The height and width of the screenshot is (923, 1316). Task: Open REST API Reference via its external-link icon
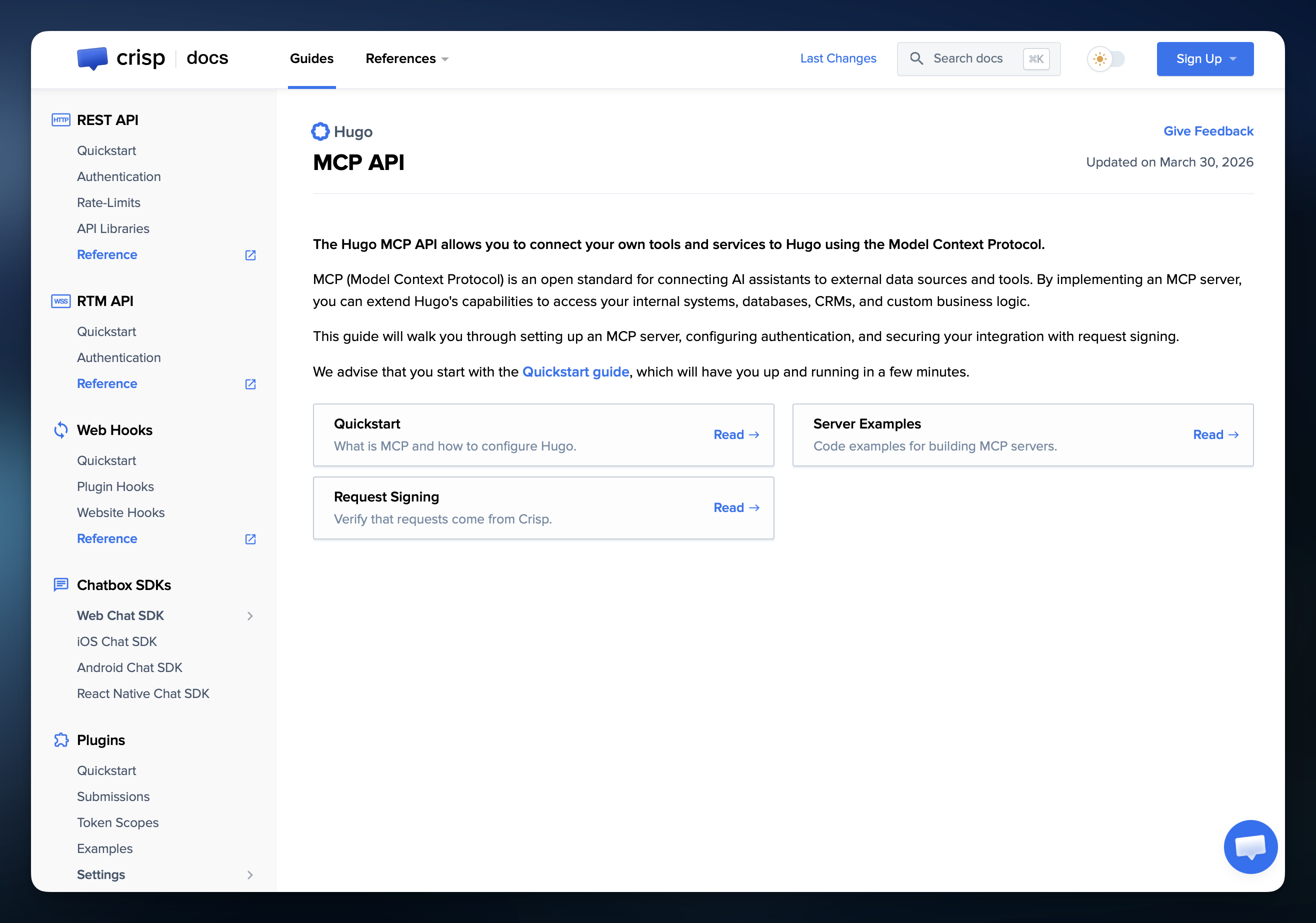pos(250,254)
